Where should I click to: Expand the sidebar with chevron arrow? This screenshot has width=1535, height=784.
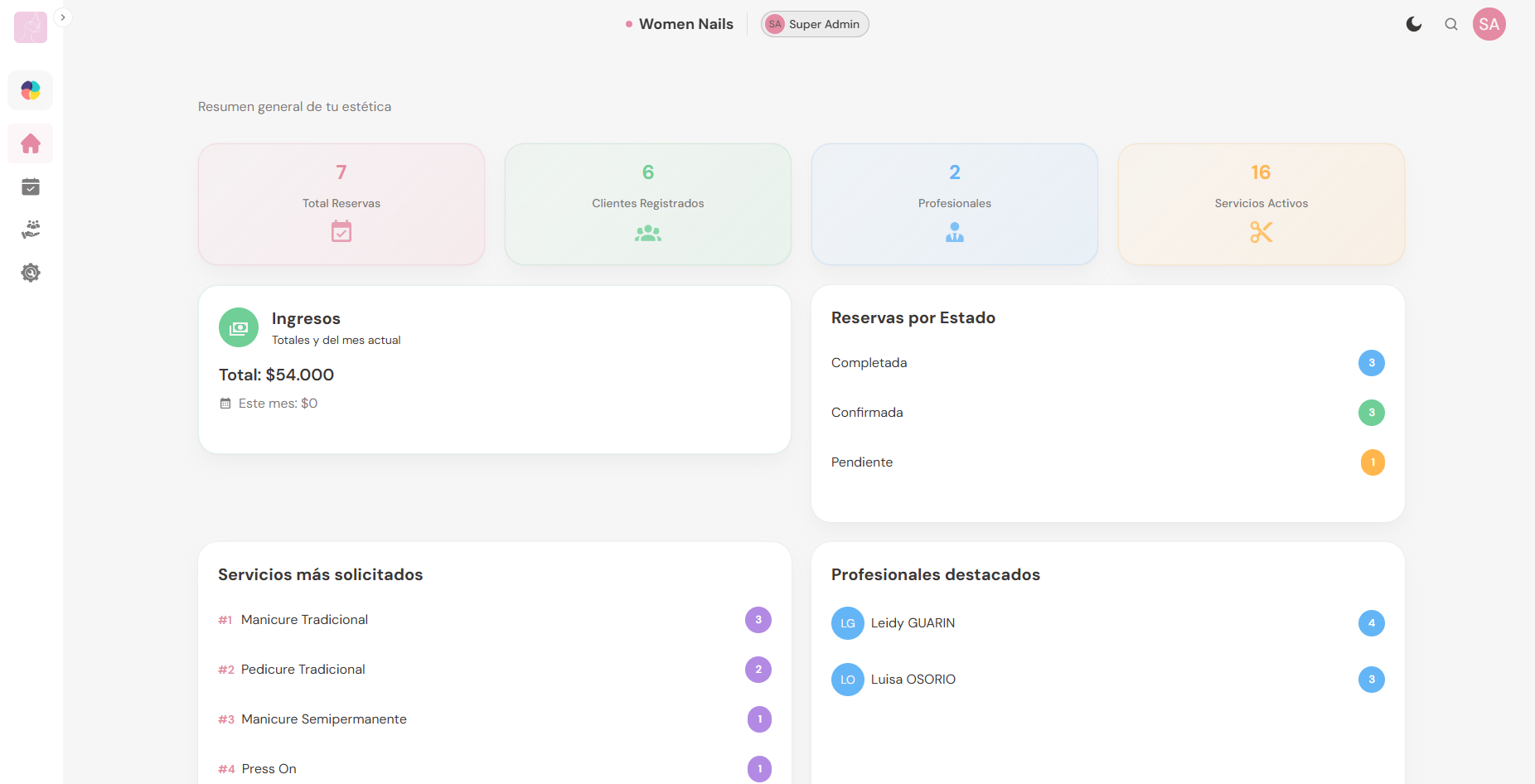pyautogui.click(x=63, y=17)
